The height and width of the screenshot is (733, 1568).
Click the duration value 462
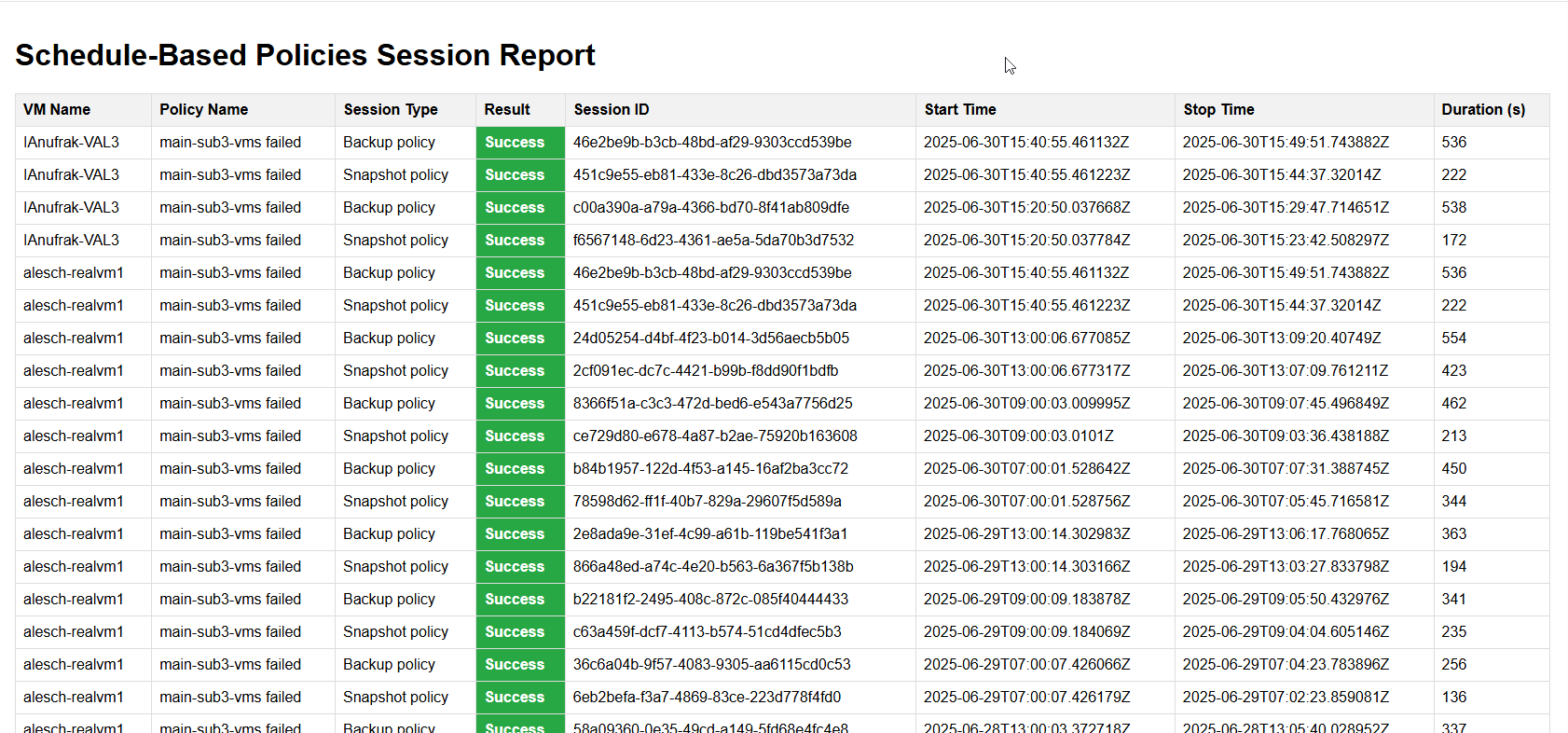(x=1453, y=403)
